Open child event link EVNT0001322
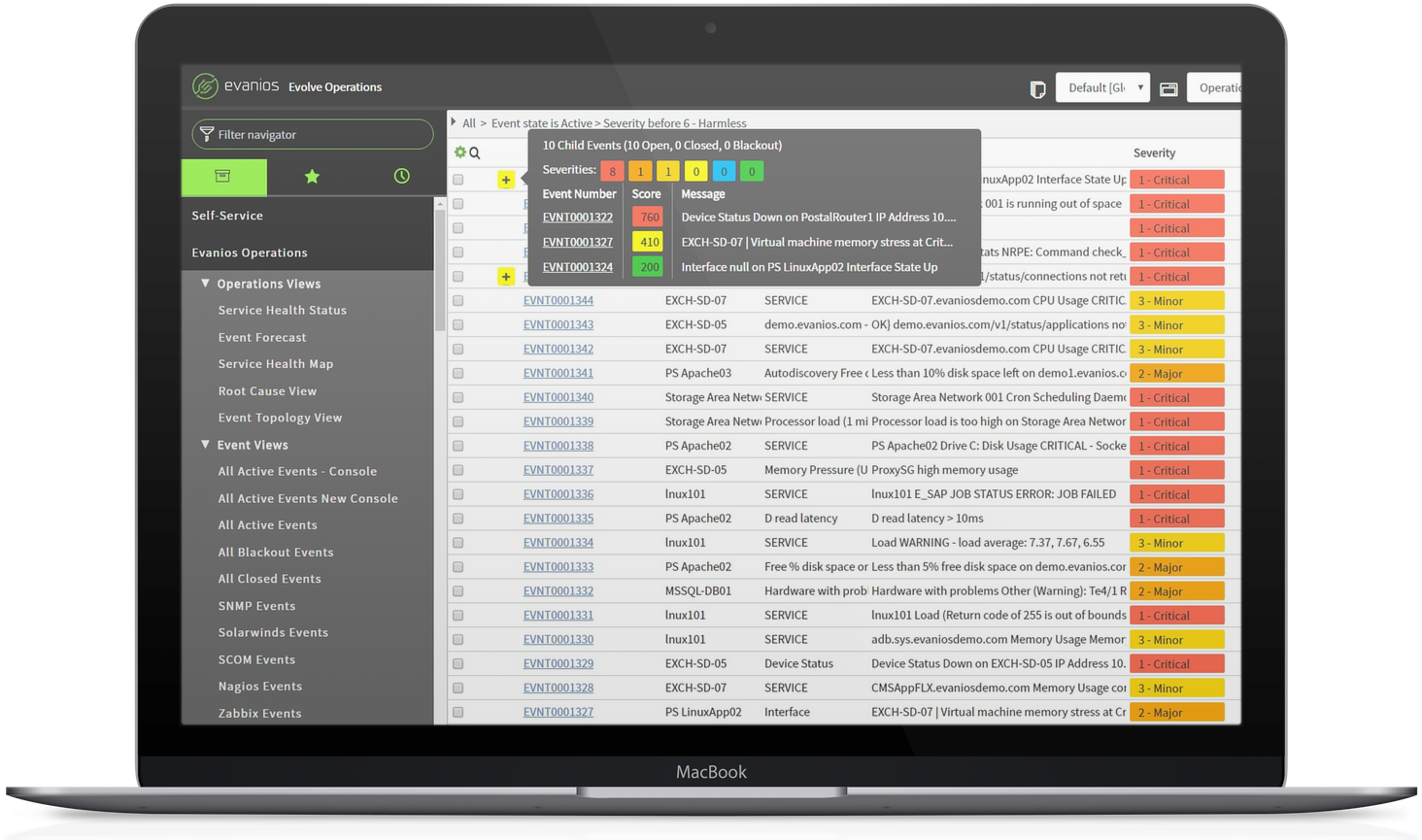 click(577, 217)
